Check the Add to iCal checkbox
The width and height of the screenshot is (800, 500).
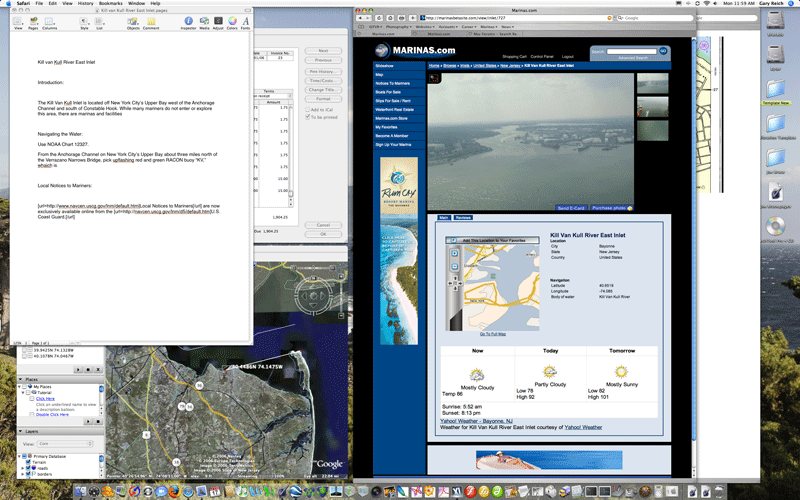pos(308,110)
